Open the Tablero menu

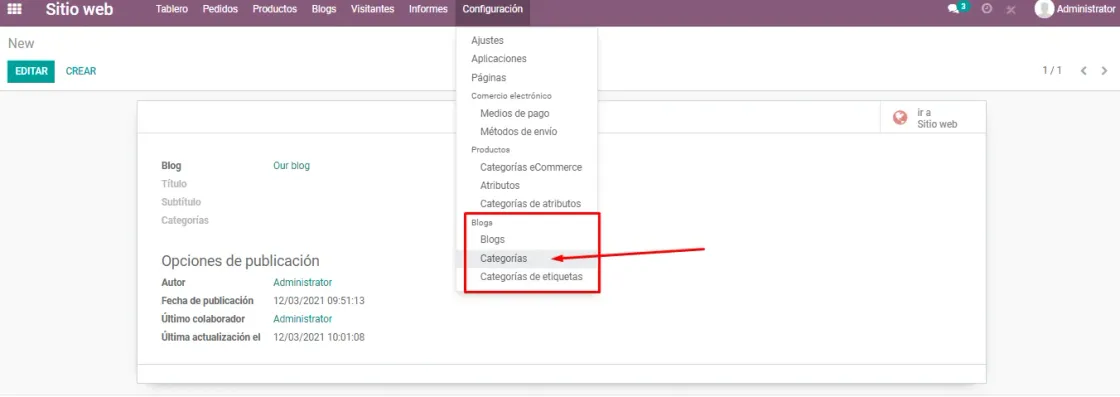tap(172, 9)
